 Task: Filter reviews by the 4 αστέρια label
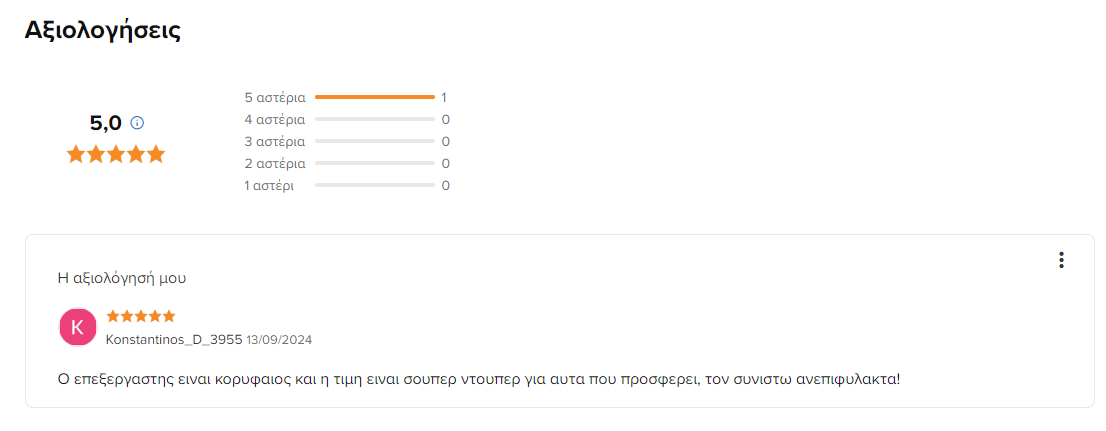click(275, 119)
